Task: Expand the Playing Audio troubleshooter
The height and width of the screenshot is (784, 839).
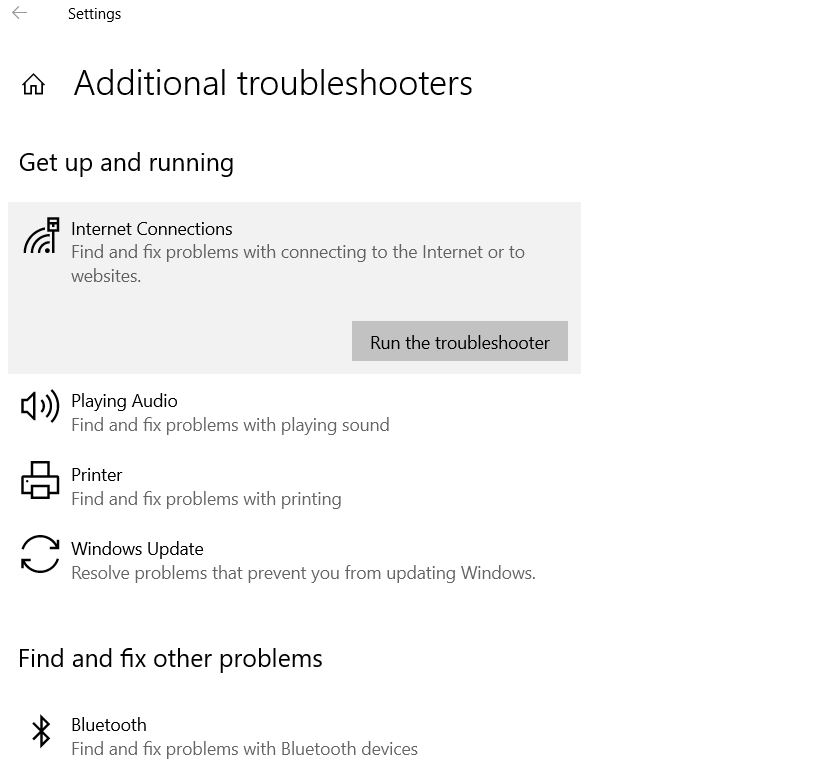Action: (294, 412)
